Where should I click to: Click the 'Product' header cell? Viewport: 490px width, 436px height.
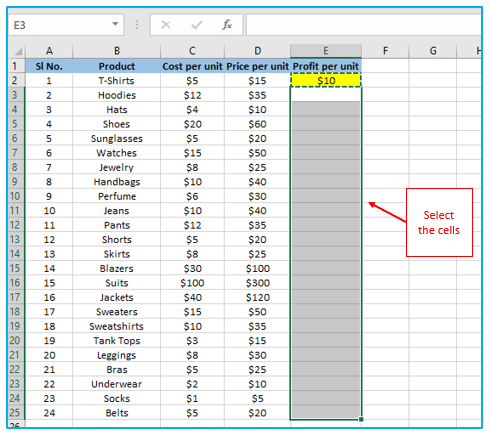pos(117,66)
